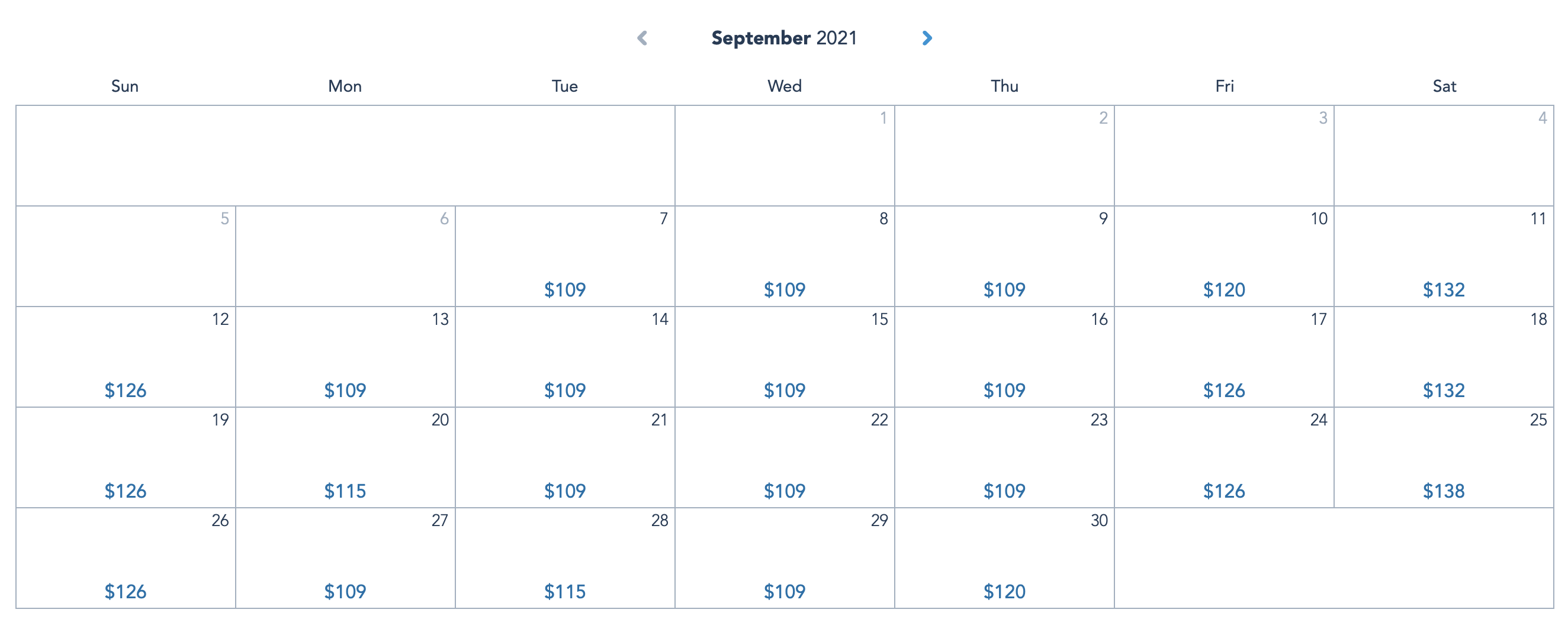Click the September 2021 month title
The height and width of the screenshot is (619, 1568).
[784, 38]
